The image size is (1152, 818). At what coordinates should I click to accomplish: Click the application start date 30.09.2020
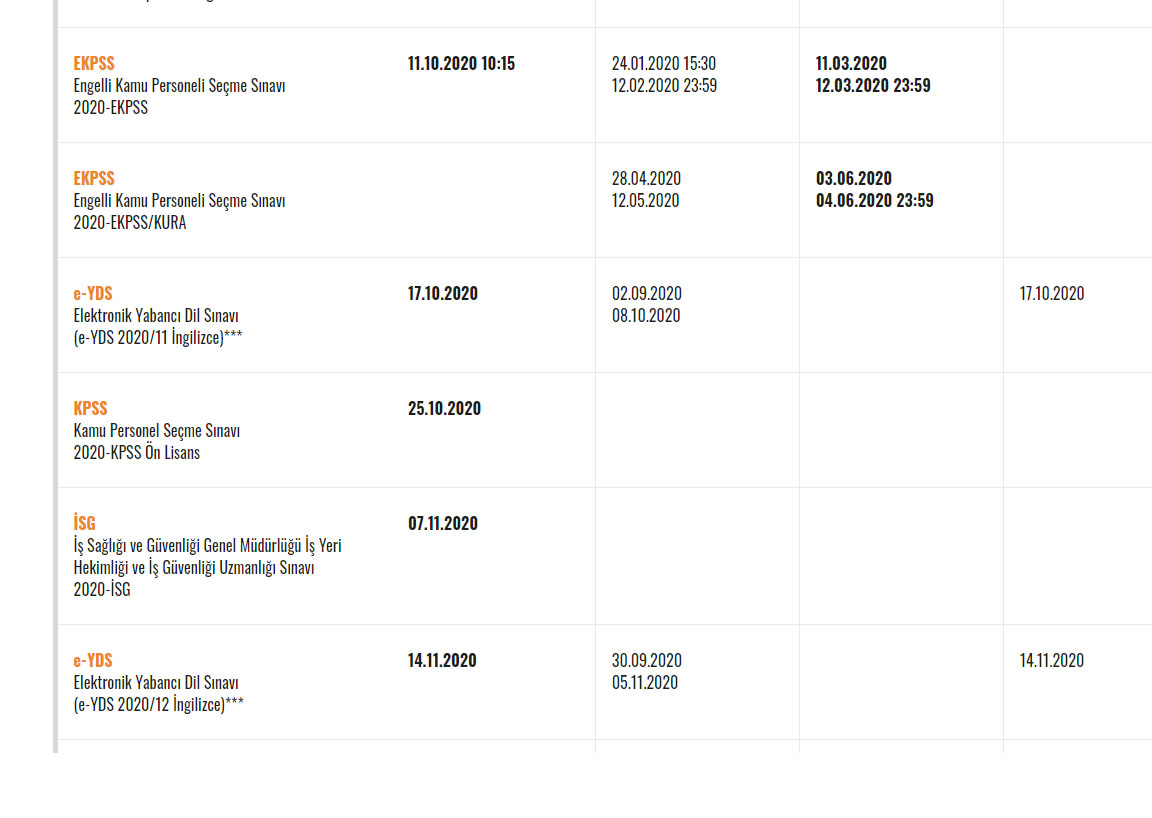click(647, 660)
